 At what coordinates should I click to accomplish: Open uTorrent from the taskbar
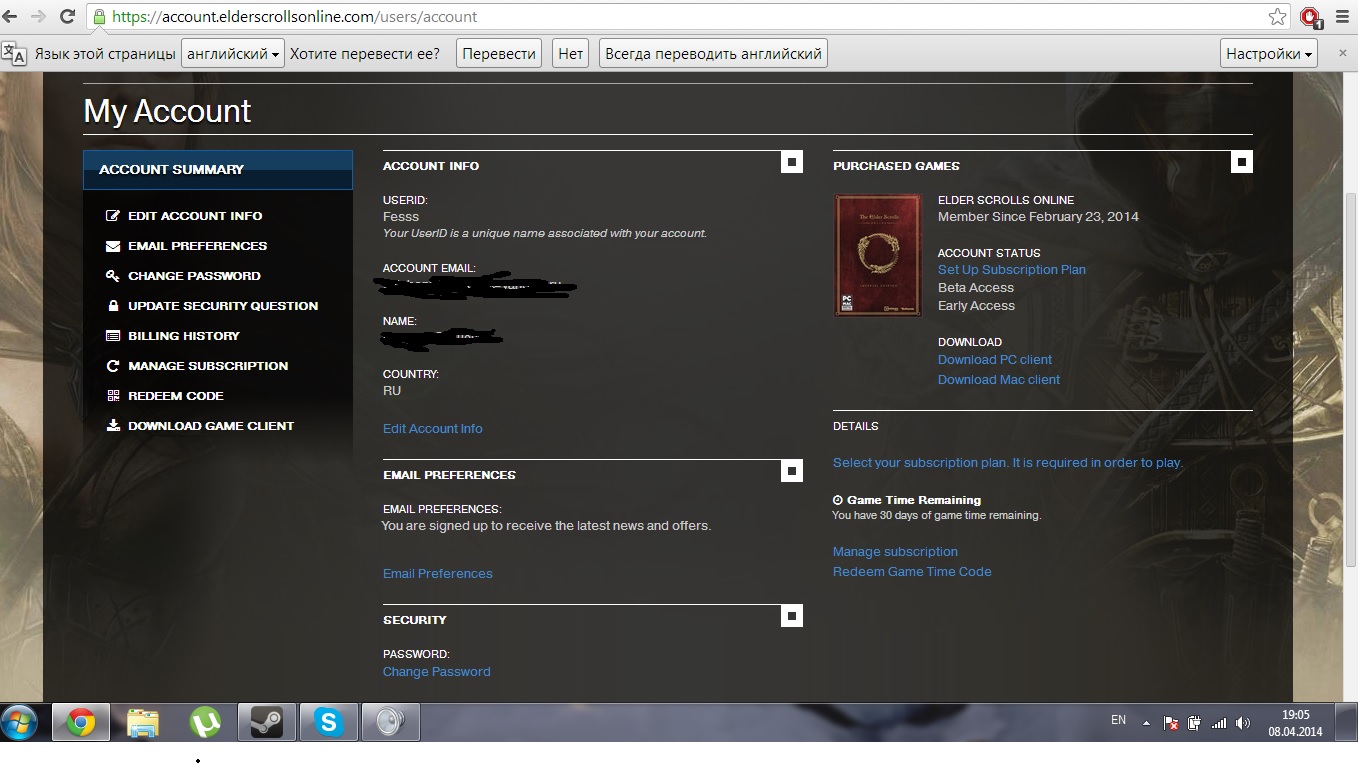pyautogui.click(x=205, y=722)
